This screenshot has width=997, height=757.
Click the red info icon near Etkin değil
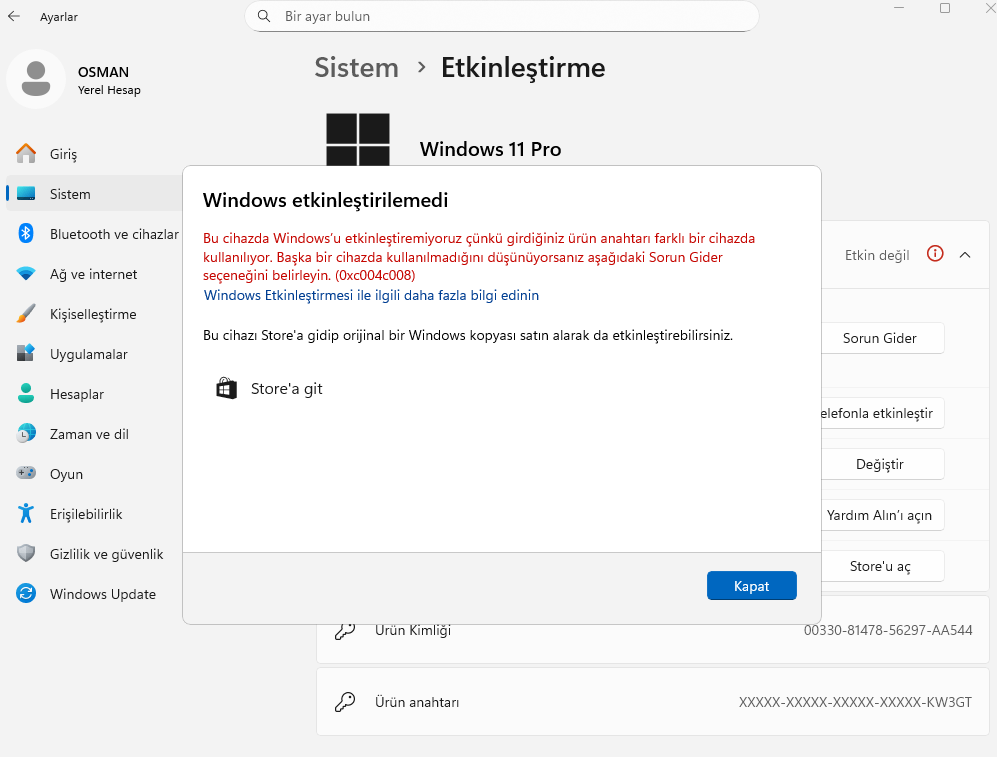point(935,254)
